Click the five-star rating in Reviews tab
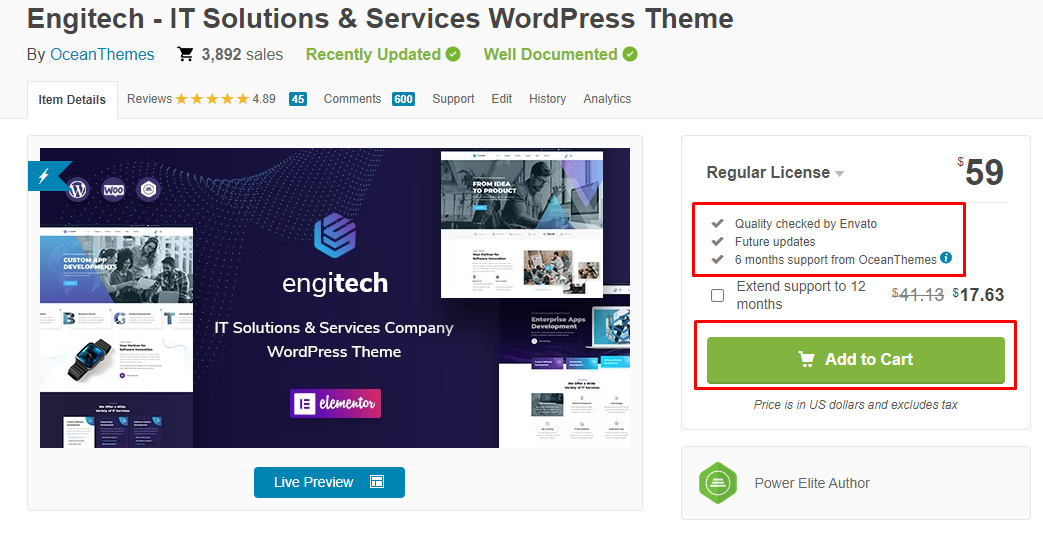Viewport: 1043px width, 534px height. click(x=212, y=99)
